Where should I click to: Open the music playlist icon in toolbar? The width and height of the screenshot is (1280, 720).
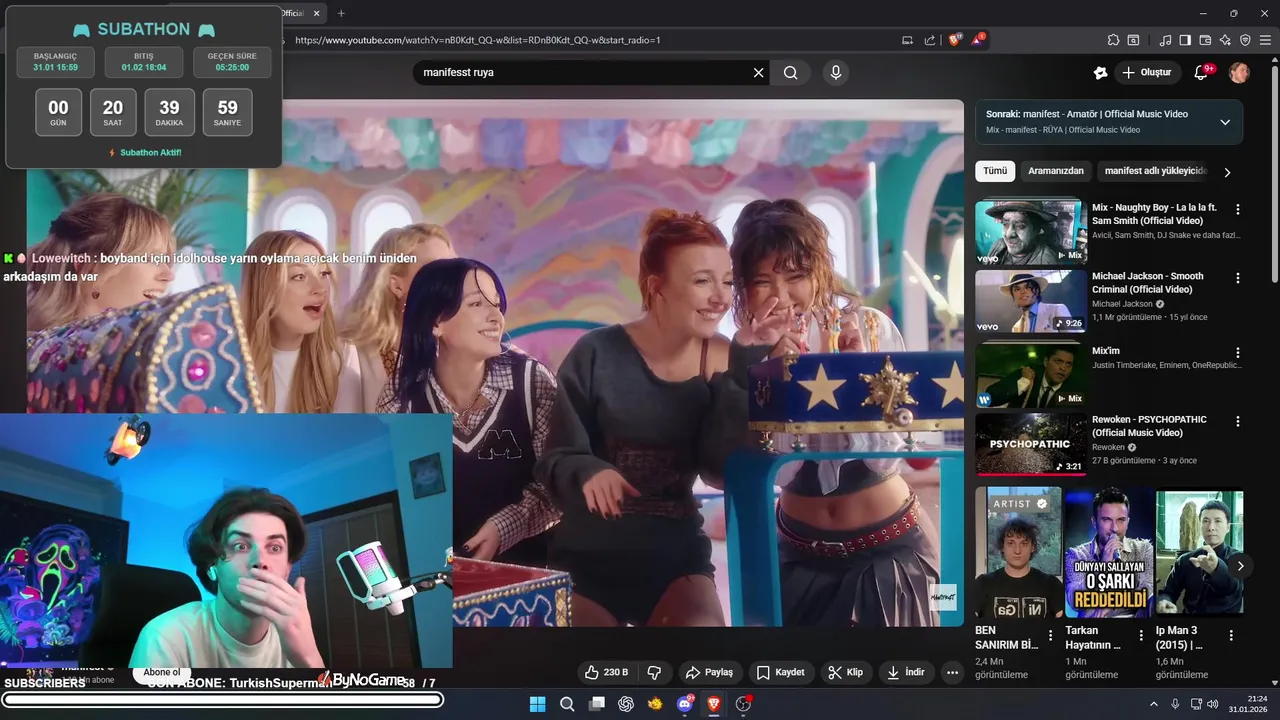pyautogui.click(x=1165, y=40)
